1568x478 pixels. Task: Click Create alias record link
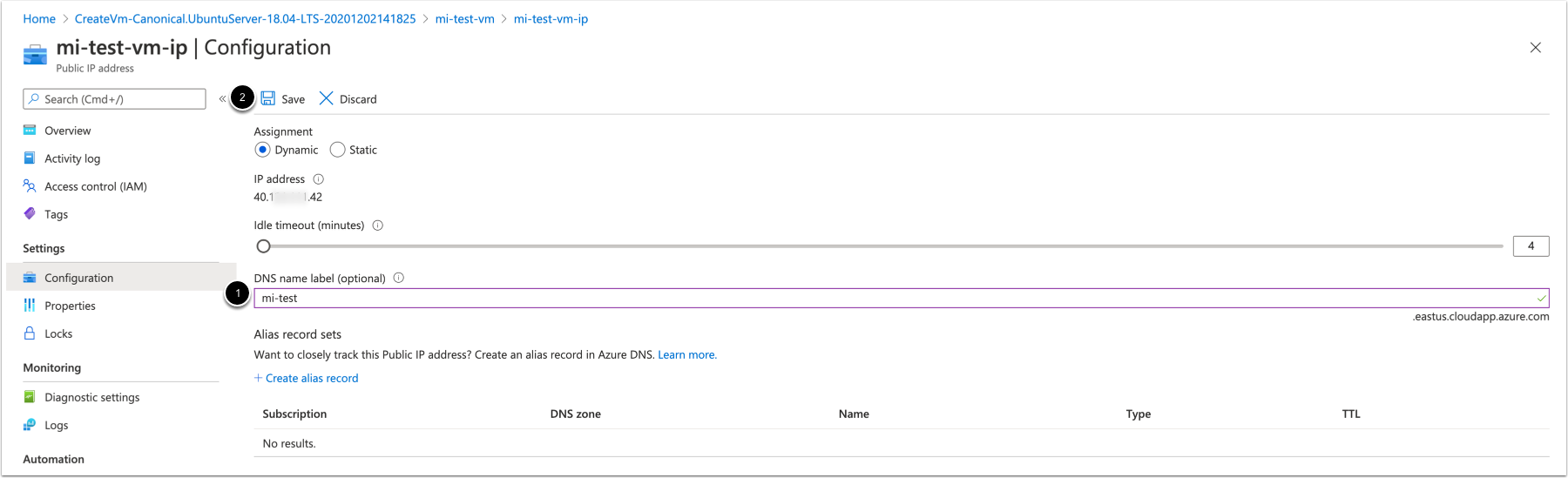coord(311,378)
